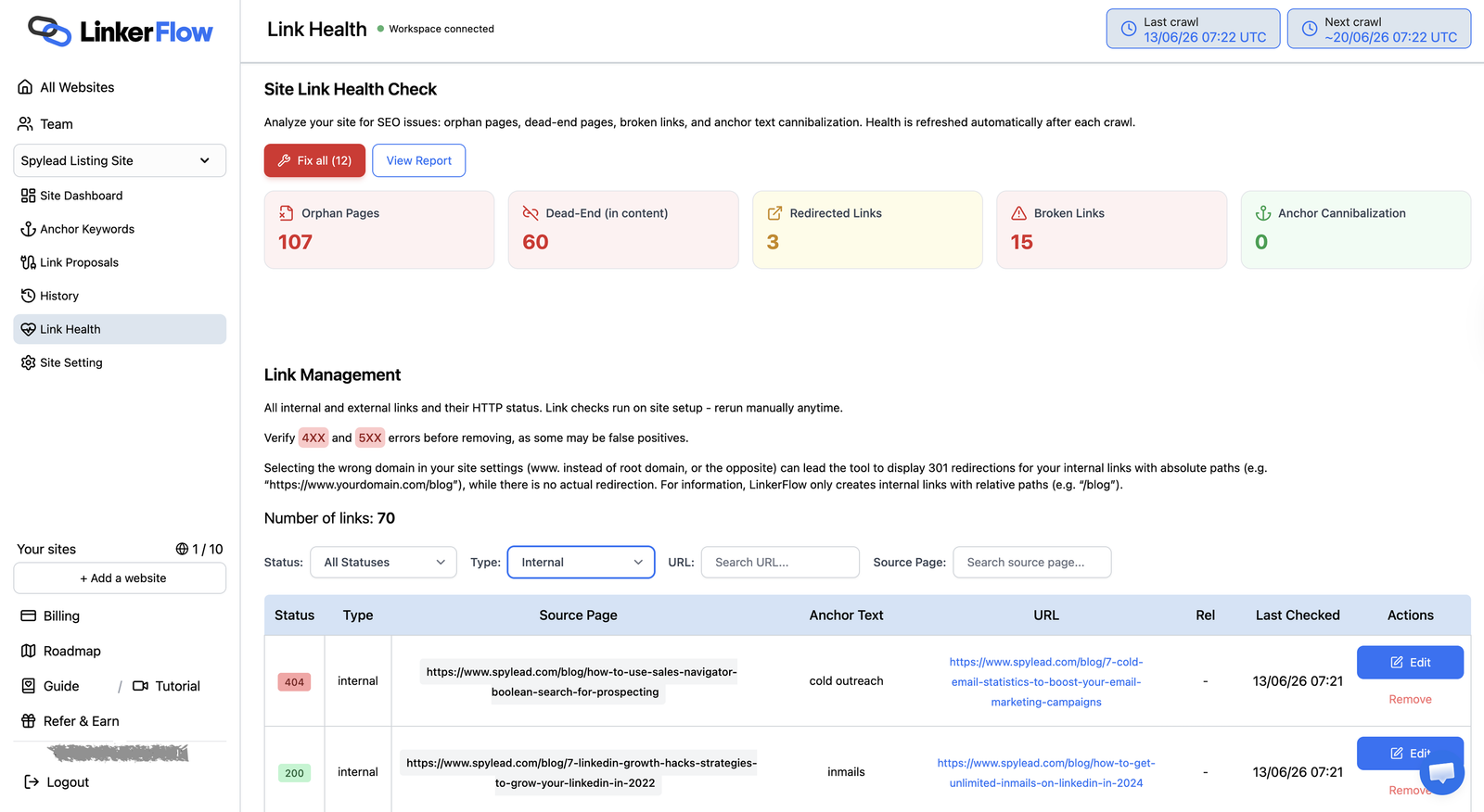
Task: Go to the Team page
Action: (56, 123)
